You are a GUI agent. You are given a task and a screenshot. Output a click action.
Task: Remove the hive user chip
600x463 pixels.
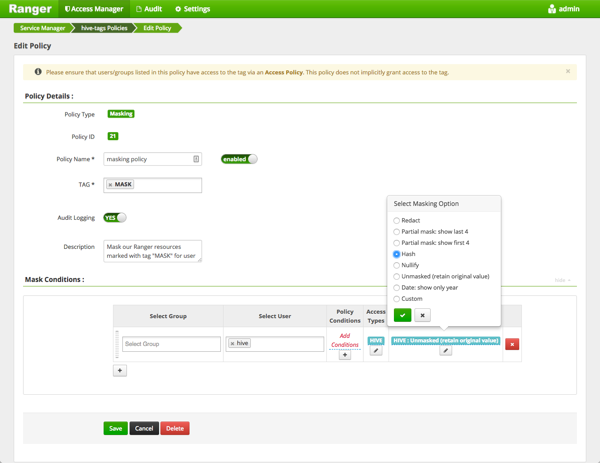[232, 343]
